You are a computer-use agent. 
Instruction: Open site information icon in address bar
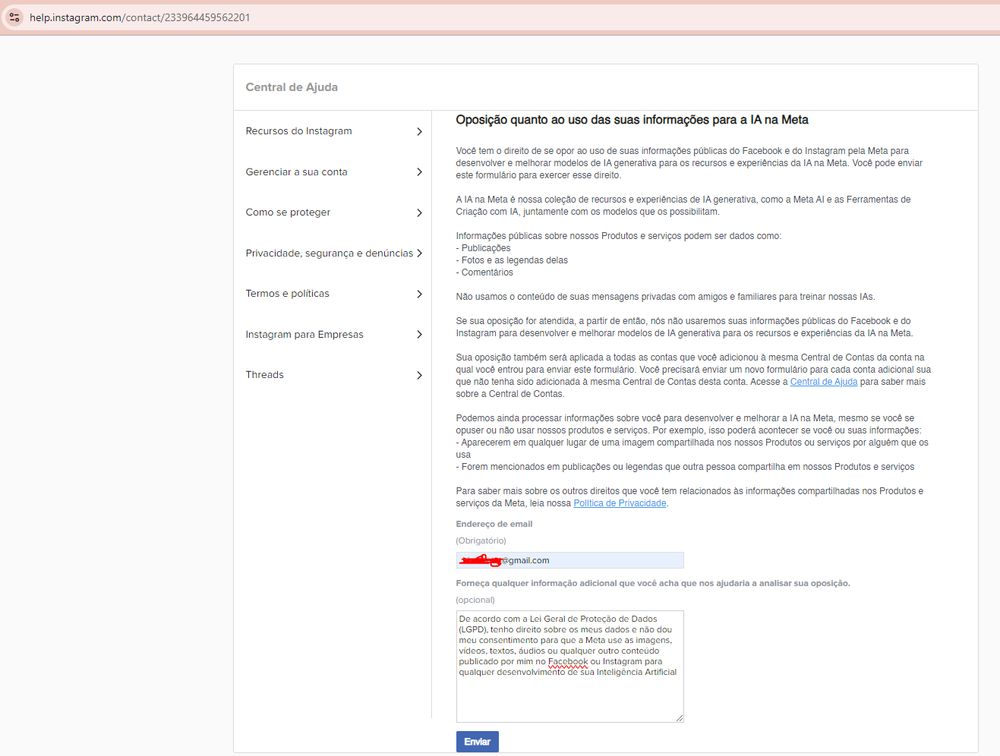14,17
